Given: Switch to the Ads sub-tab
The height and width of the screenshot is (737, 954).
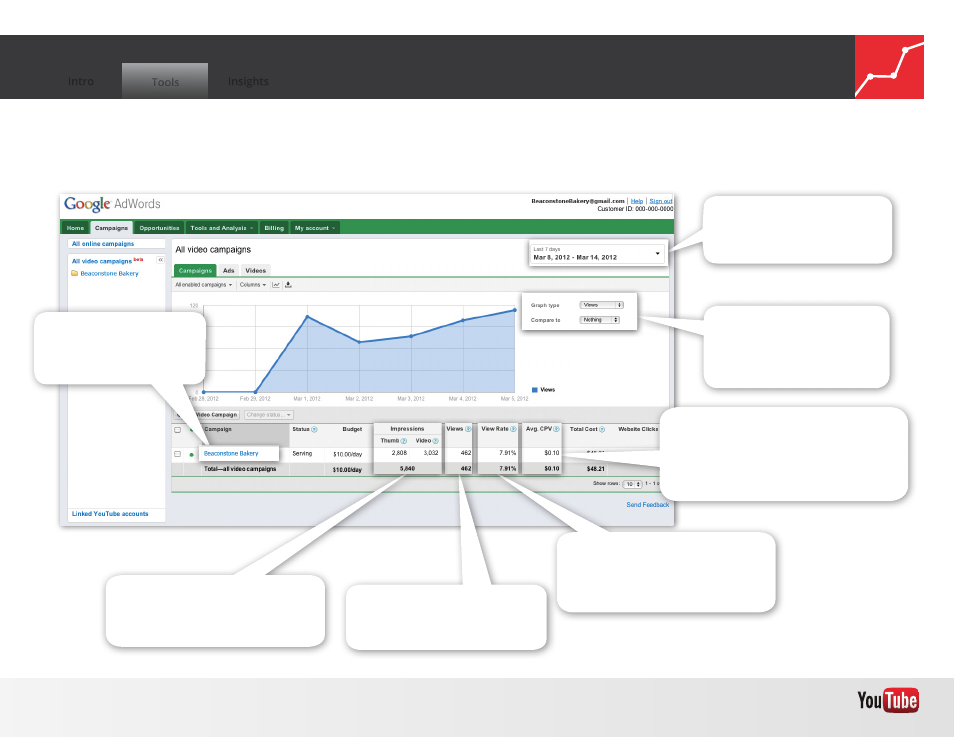Looking at the screenshot, I should click(x=229, y=270).
